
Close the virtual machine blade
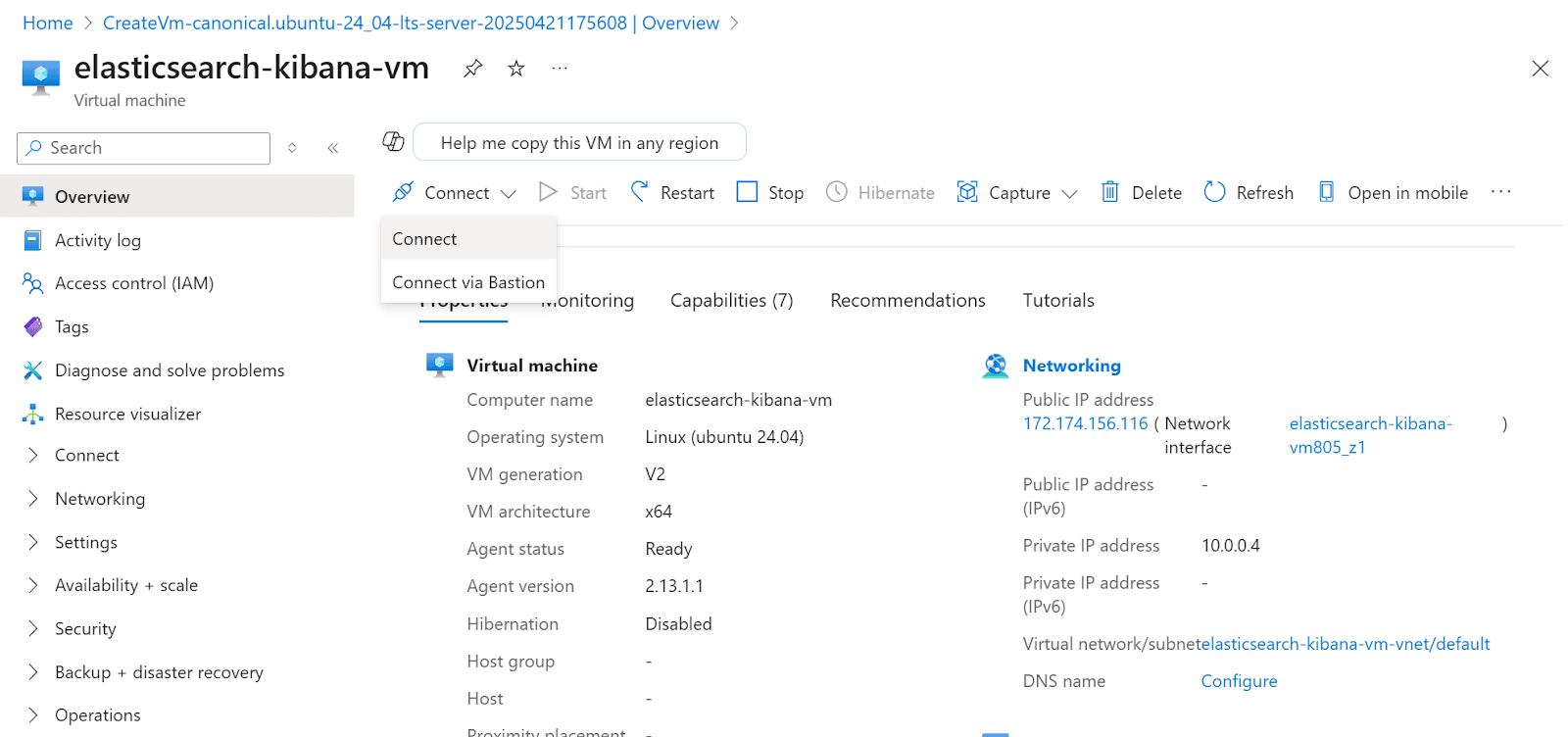(x=1541, y=68)
